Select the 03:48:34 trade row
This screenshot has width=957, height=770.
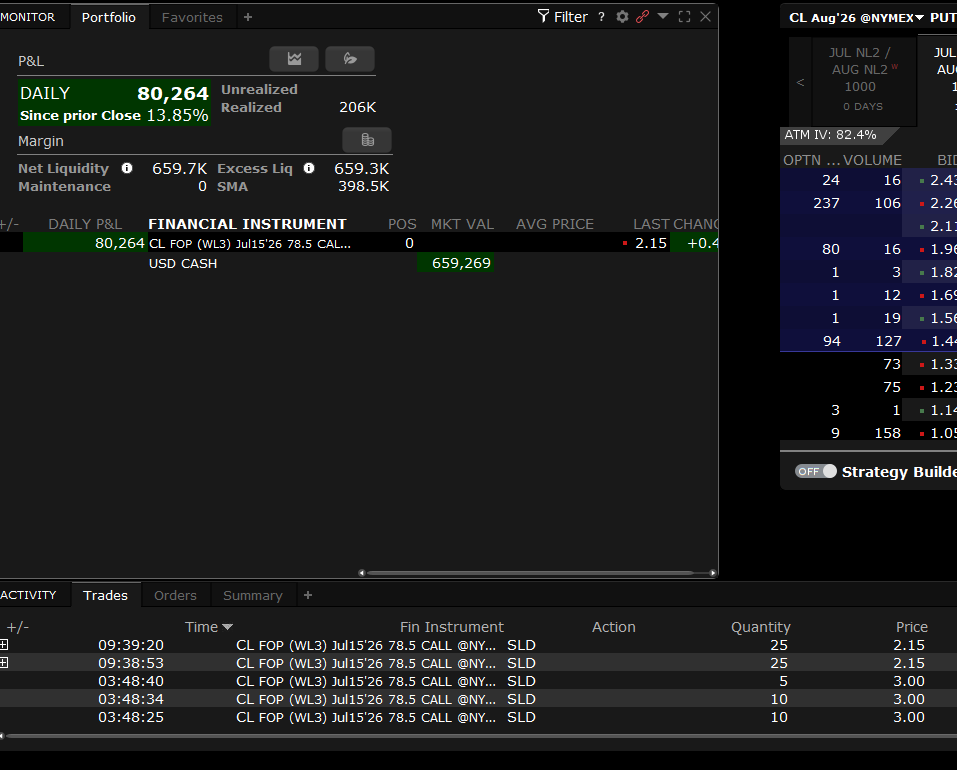(x=478, y=699)
